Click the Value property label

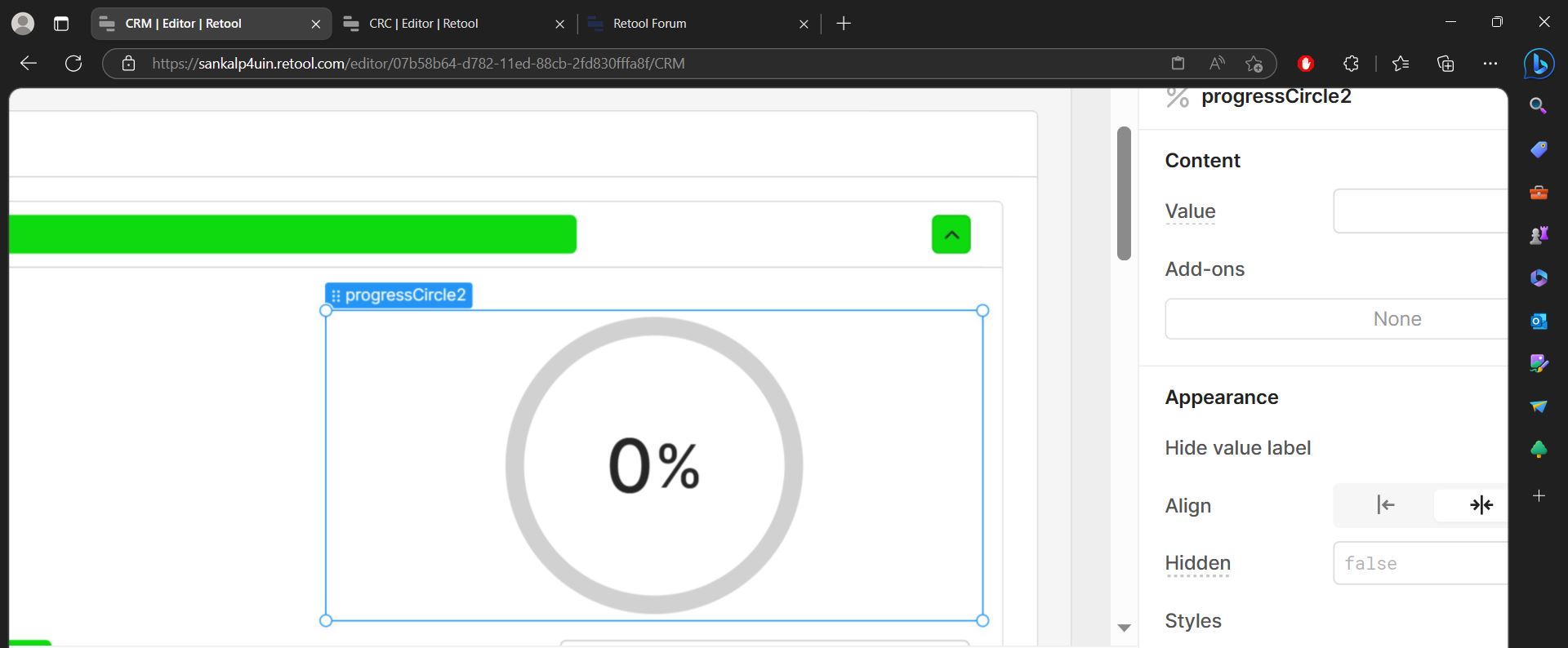[1190, 211]
